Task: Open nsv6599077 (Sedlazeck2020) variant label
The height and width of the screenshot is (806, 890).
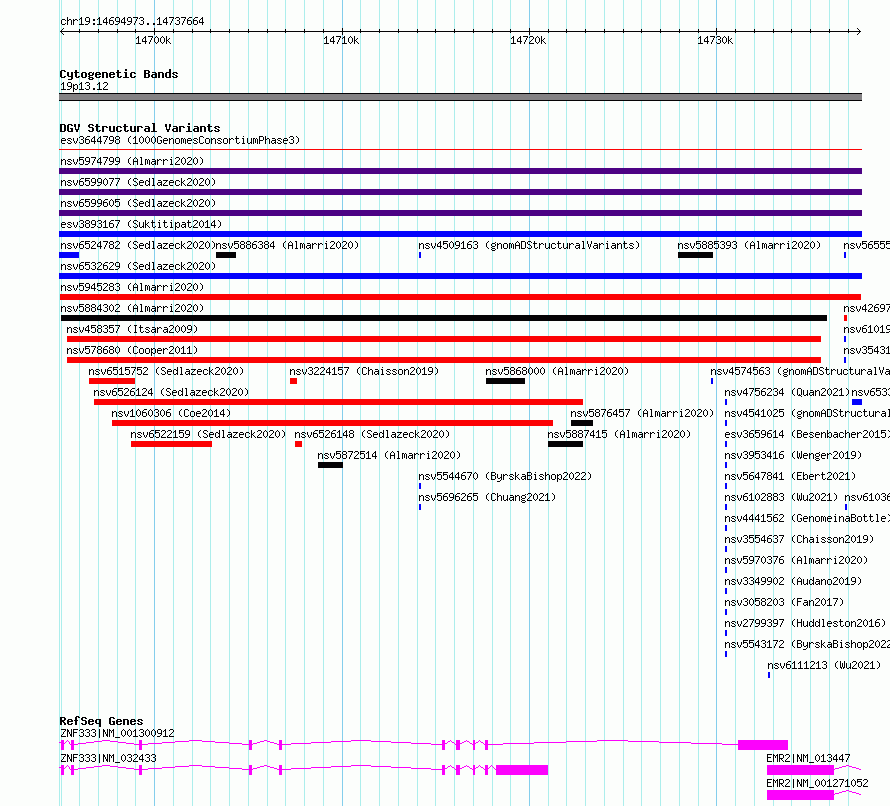Action: click(138, 182)
